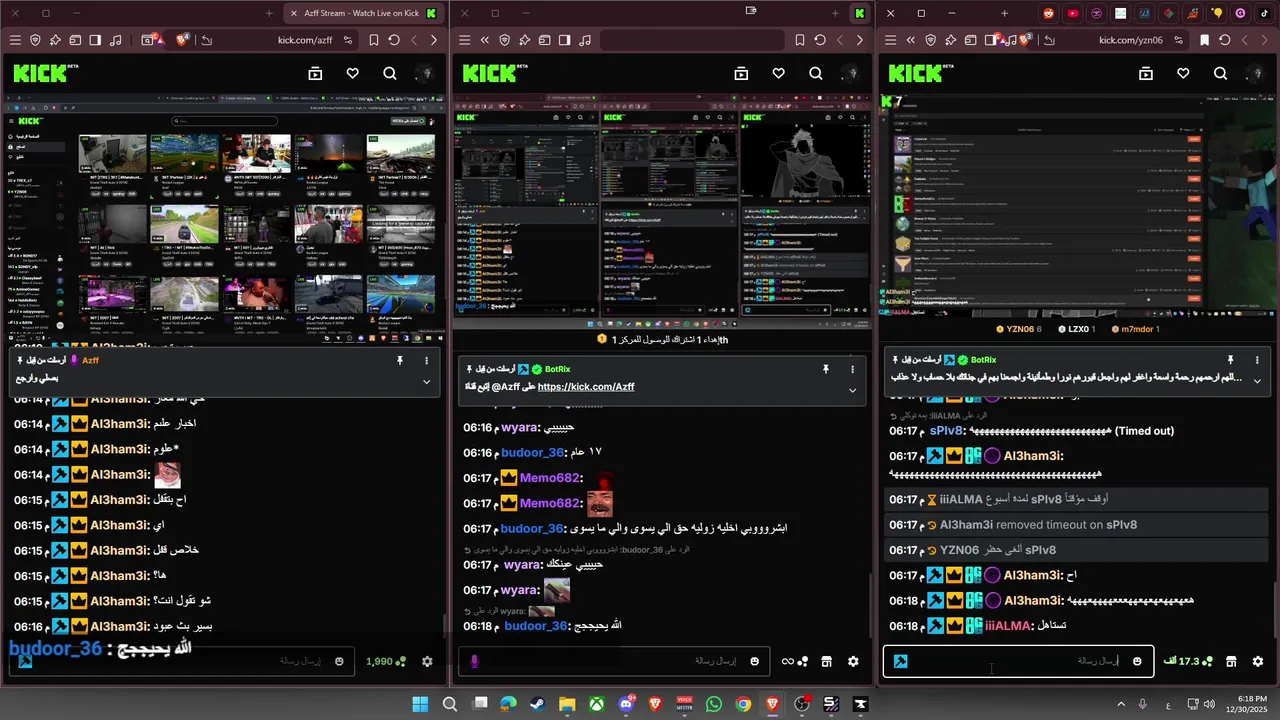Collapse toolbar with double chevron in yzn06 window

tap(911, 40)
